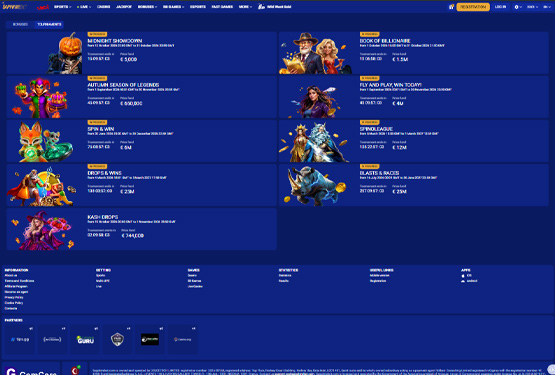Open Spin & Win fox thumbnail
This screenshot has width=555, height=375.
[45, 141]
